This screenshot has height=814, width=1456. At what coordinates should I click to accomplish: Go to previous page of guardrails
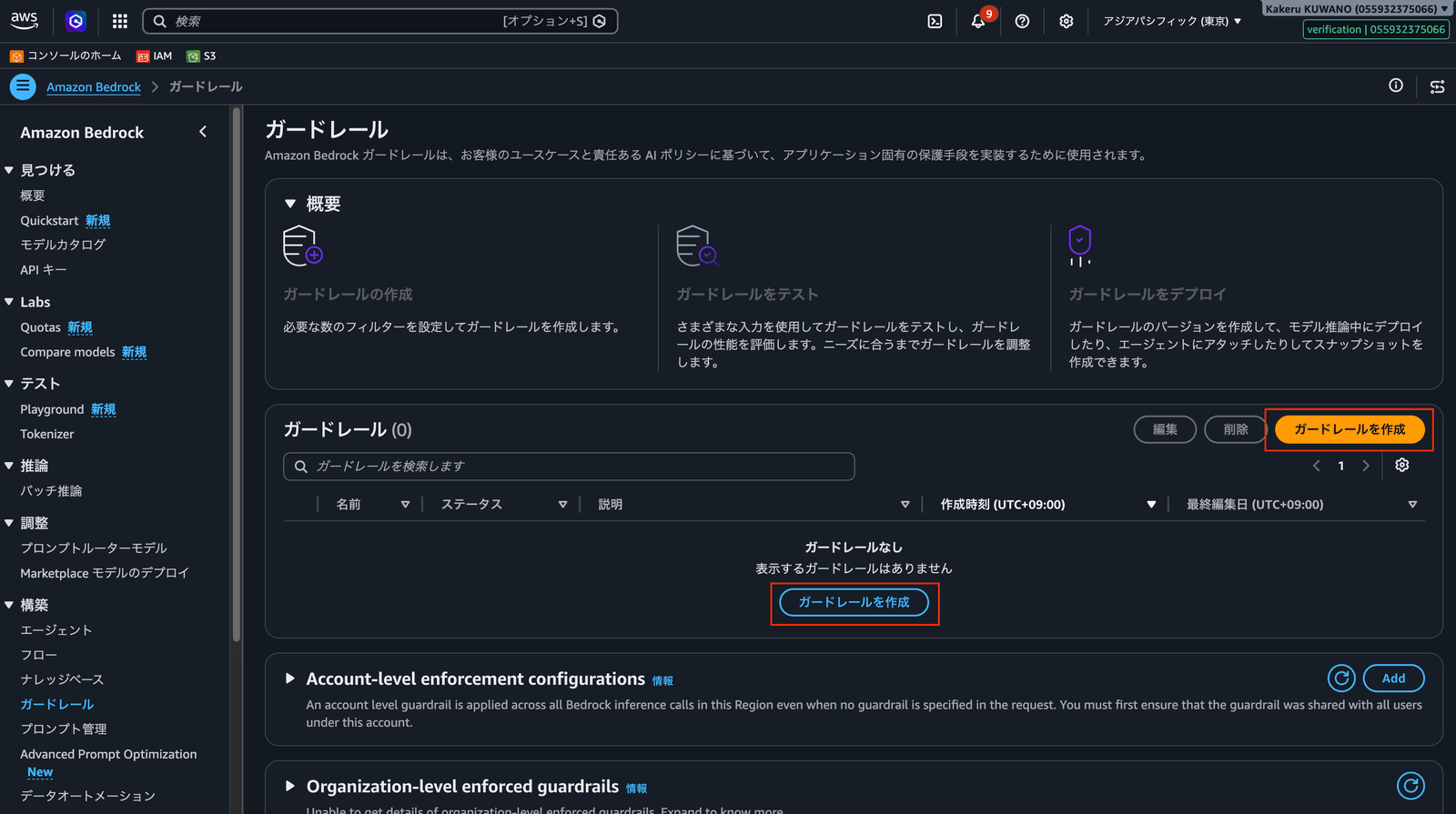tap(1316, 466)
